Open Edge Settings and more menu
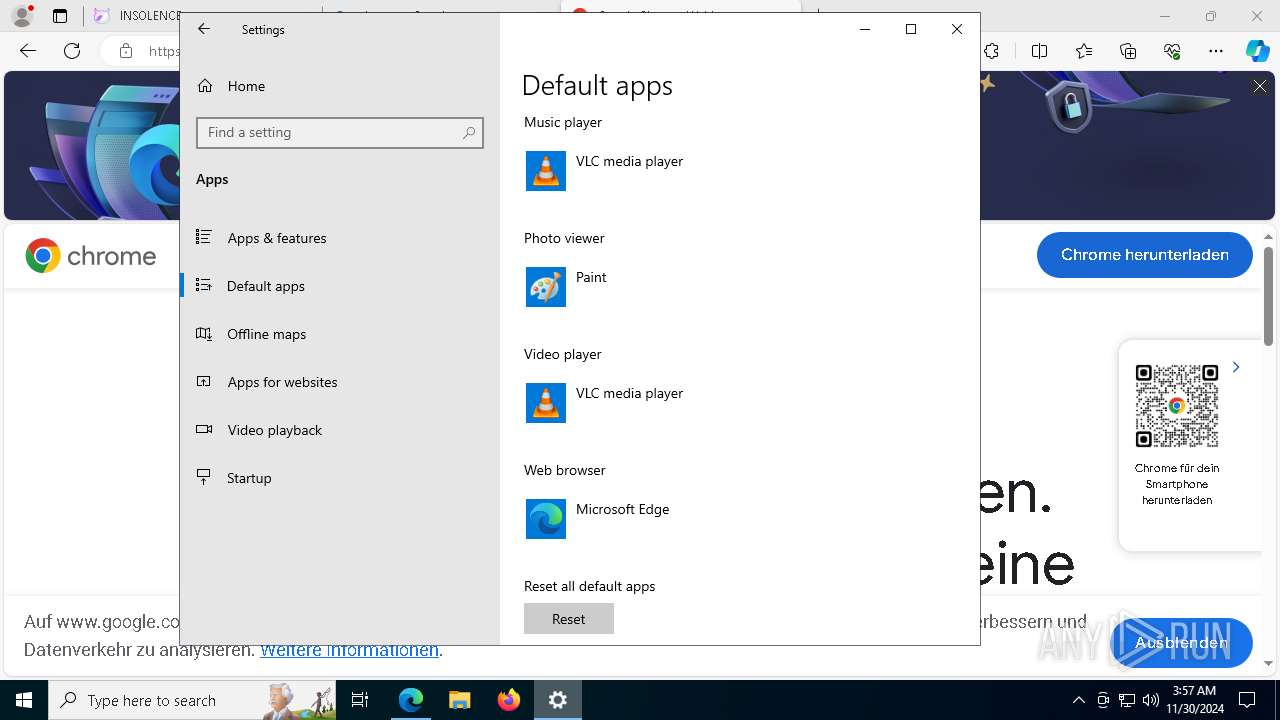Screen dimensions: 1280x720 pos(1216,51)
